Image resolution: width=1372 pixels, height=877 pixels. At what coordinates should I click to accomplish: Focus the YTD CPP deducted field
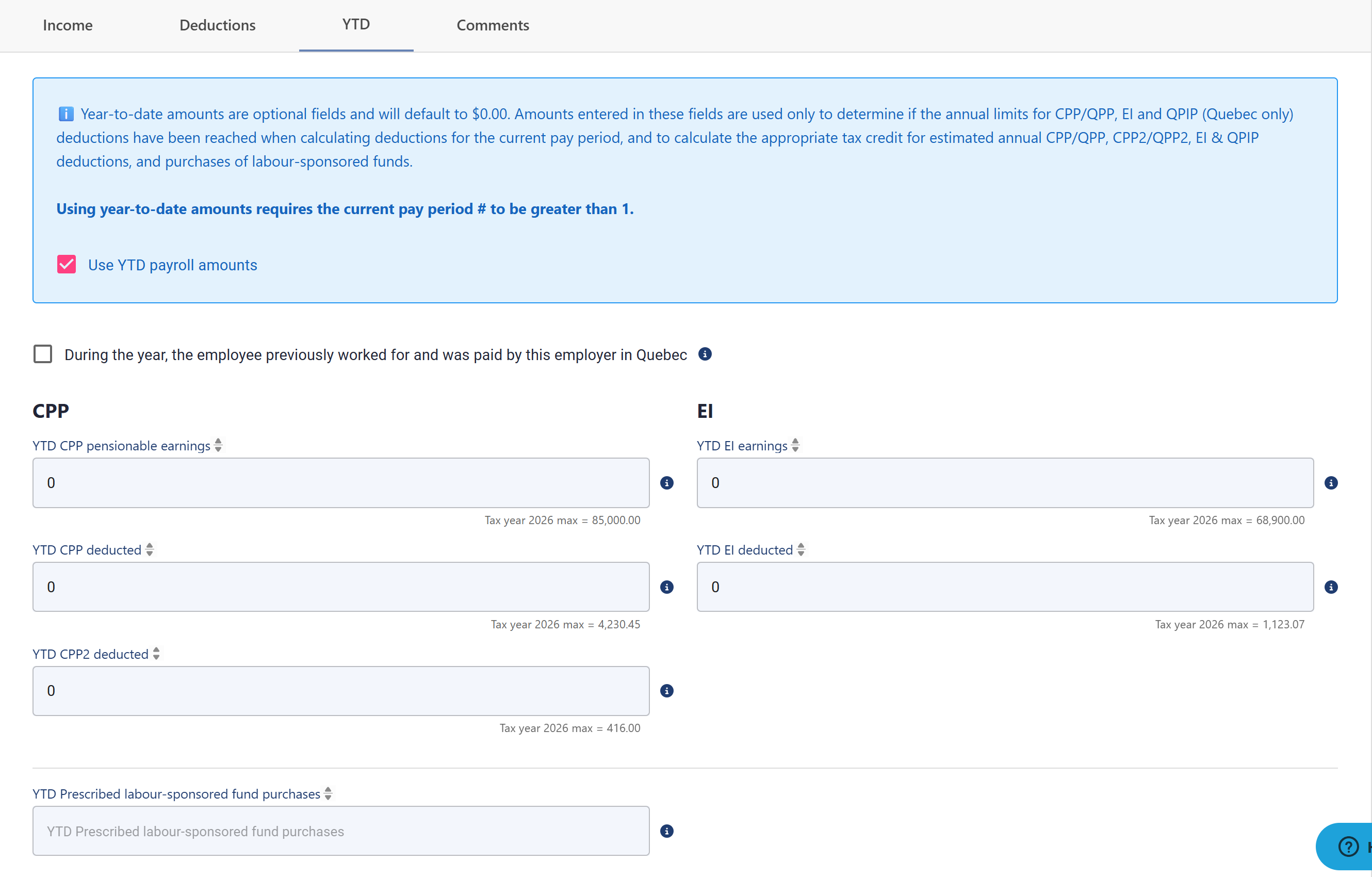click(341, 587)
